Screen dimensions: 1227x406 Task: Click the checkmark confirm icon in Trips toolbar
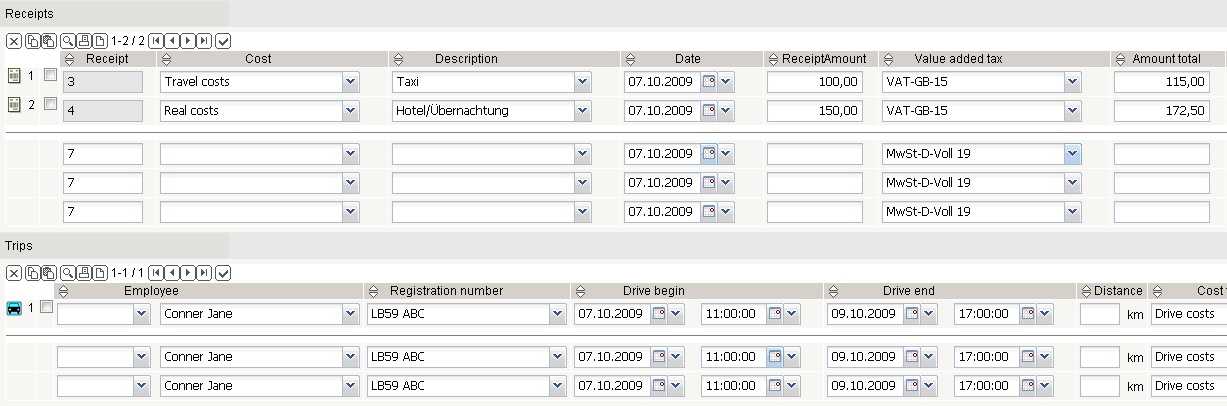(223, 272)
